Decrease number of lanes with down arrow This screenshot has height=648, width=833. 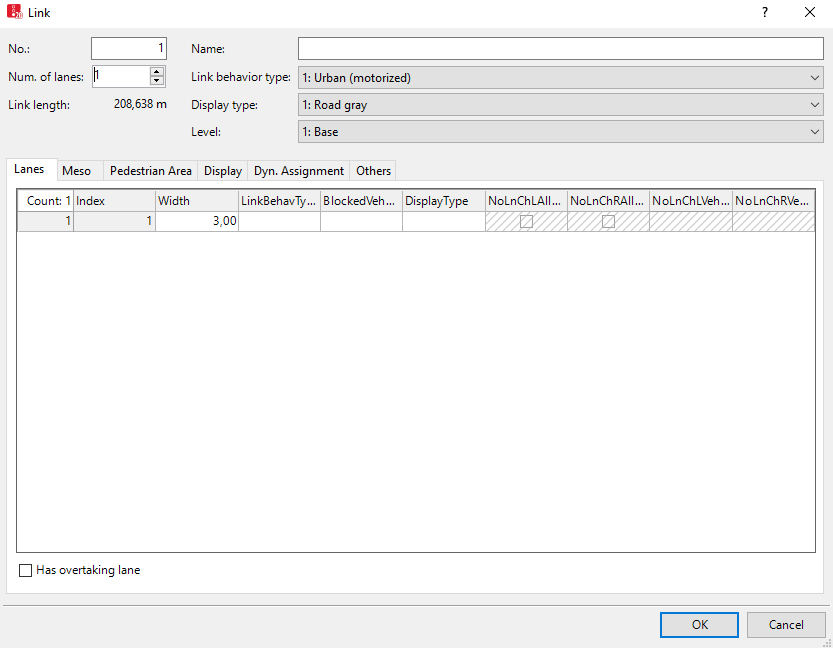pyautogui.click(x=157, y=81)
